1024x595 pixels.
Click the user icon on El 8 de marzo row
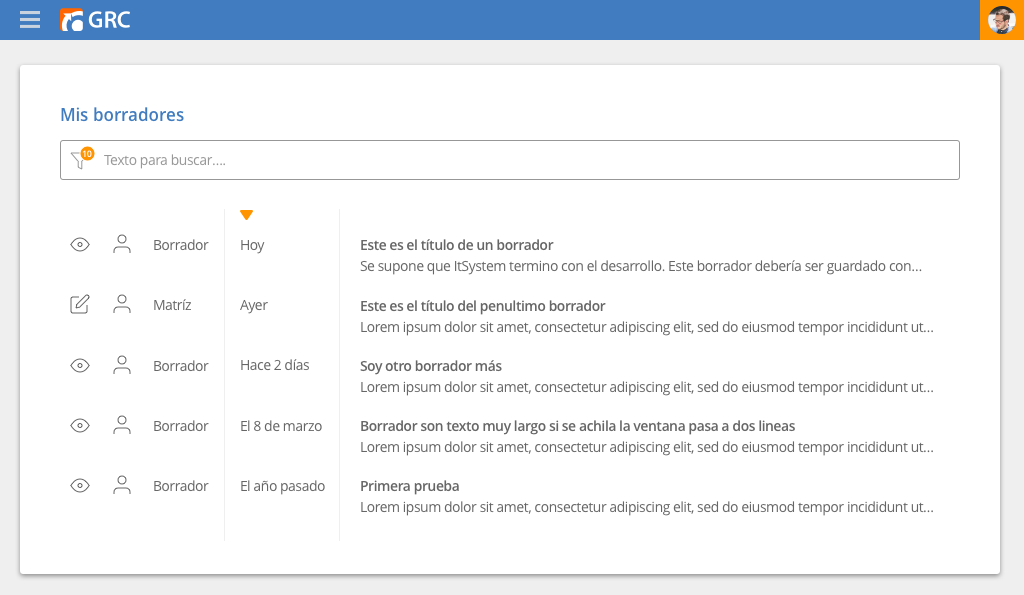click(x=122, y=426)
